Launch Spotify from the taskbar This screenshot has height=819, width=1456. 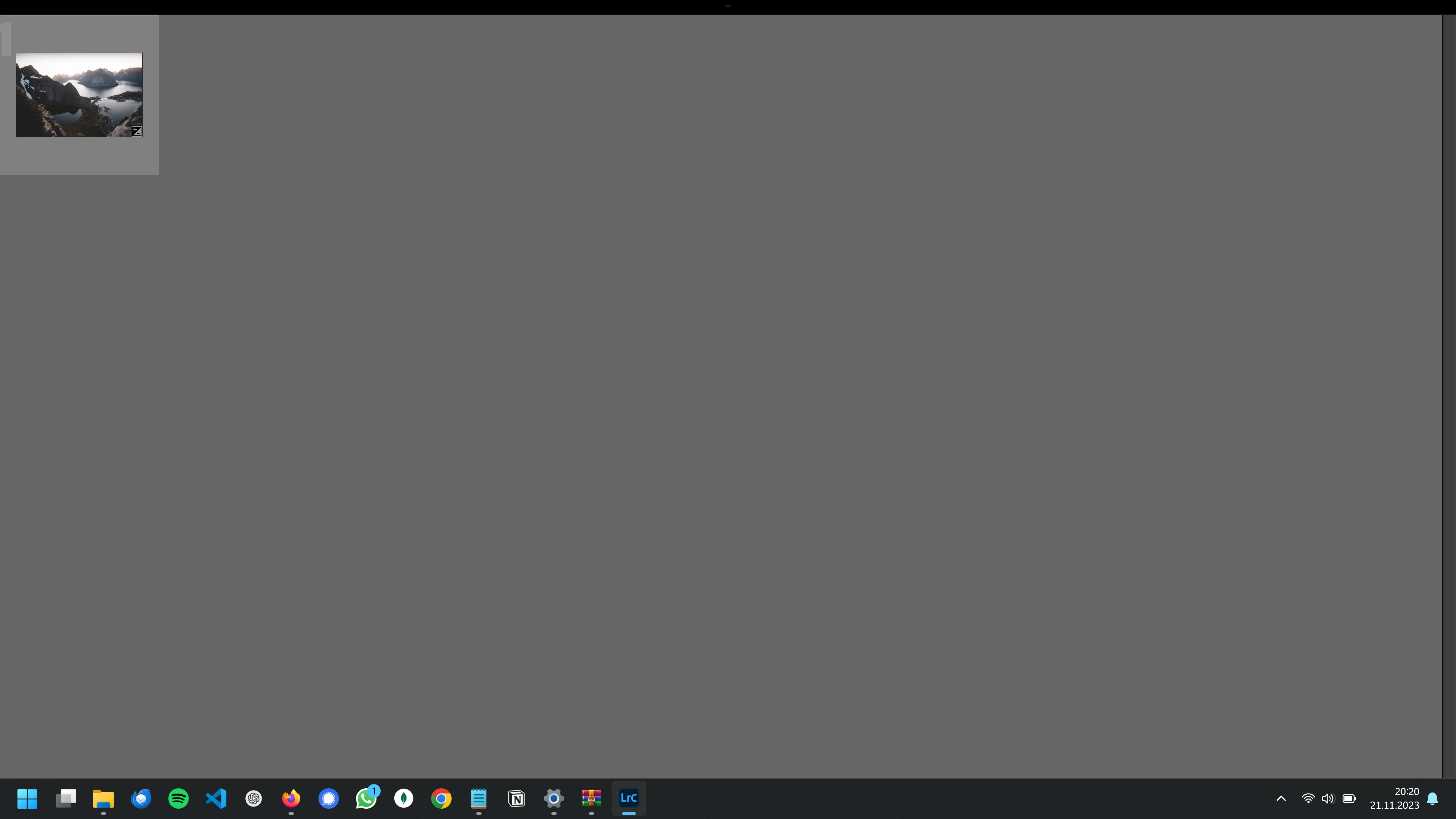tap(179, 798)
